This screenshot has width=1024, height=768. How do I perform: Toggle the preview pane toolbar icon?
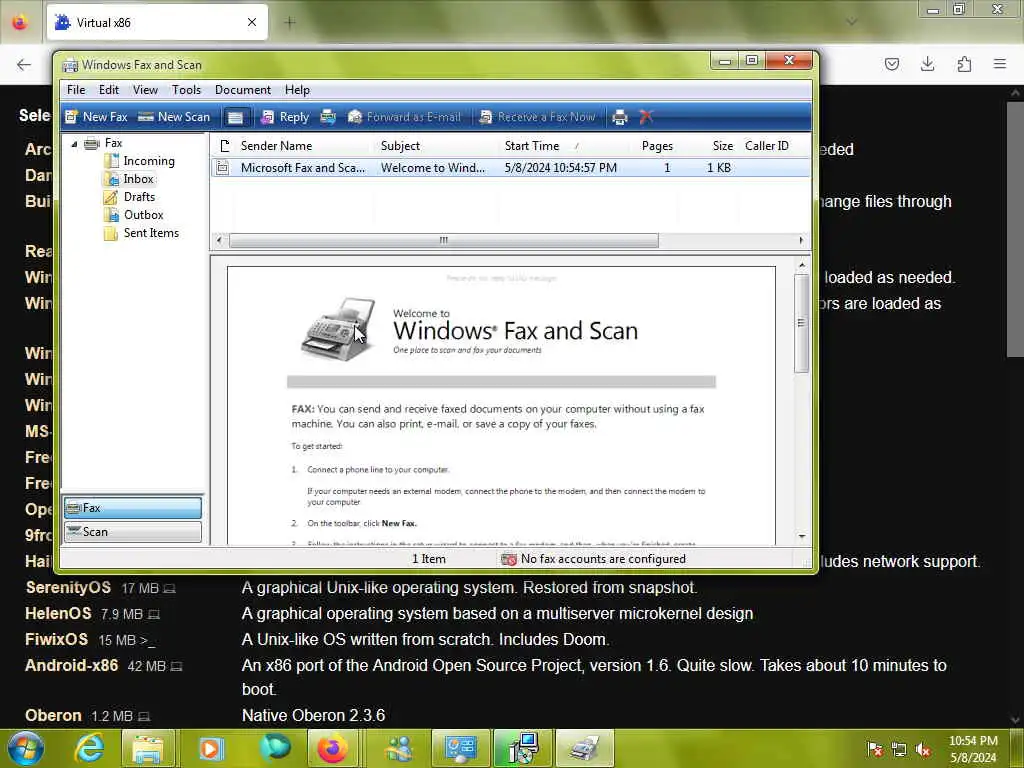tap(235, 118)
